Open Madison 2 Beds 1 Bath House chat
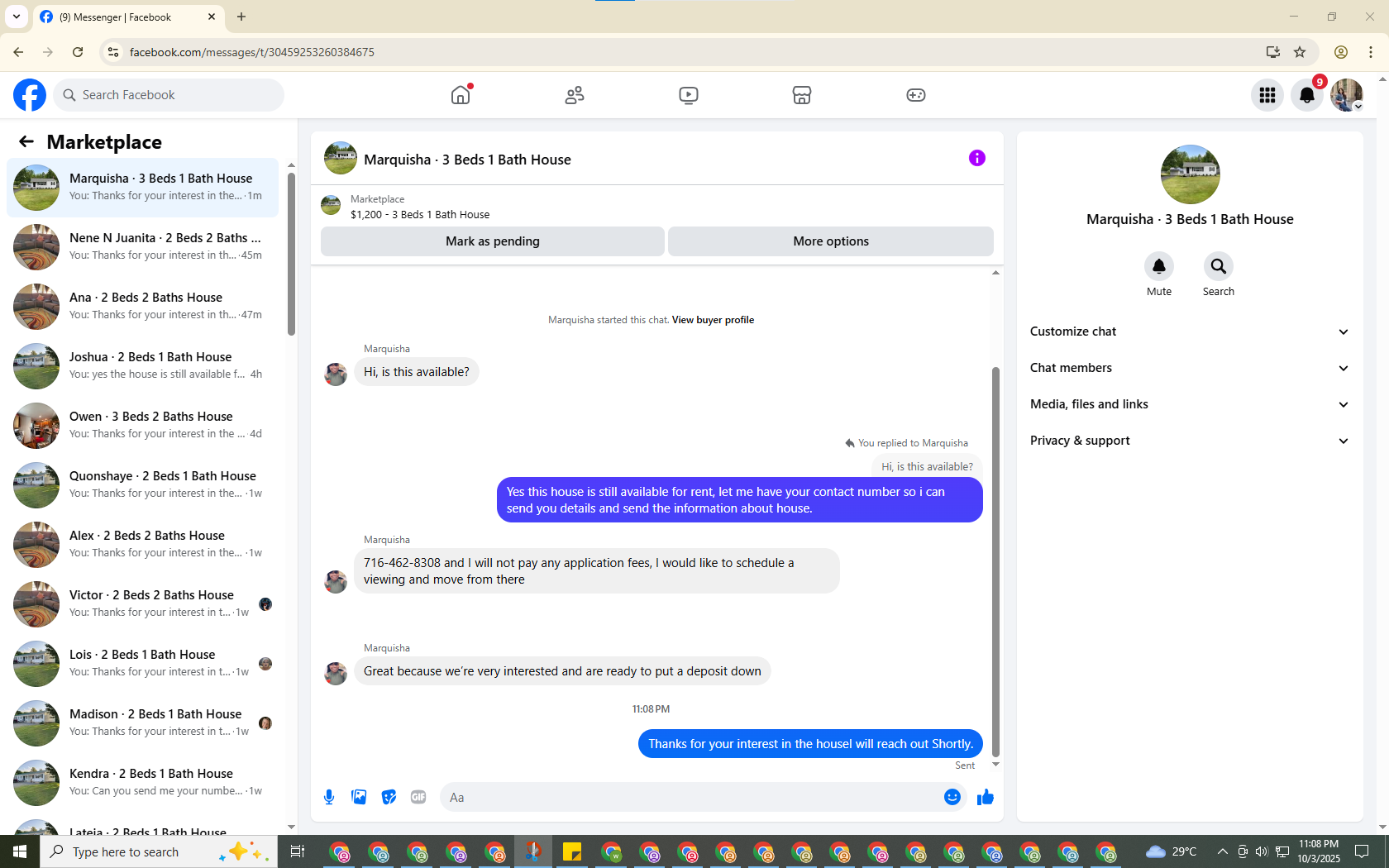The image size is (1389, 868). click(x=142, y=723)
